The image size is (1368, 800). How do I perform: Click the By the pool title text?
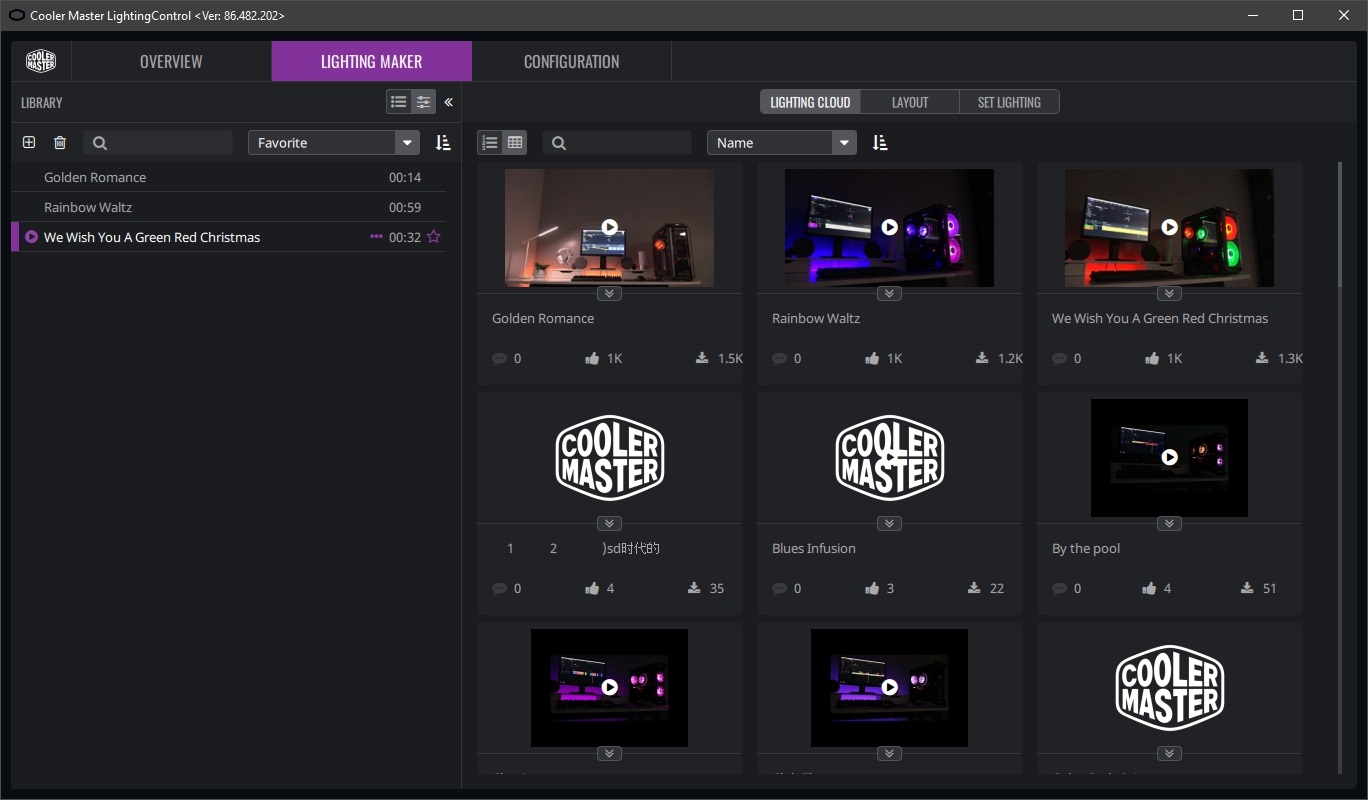[1086, 548]
